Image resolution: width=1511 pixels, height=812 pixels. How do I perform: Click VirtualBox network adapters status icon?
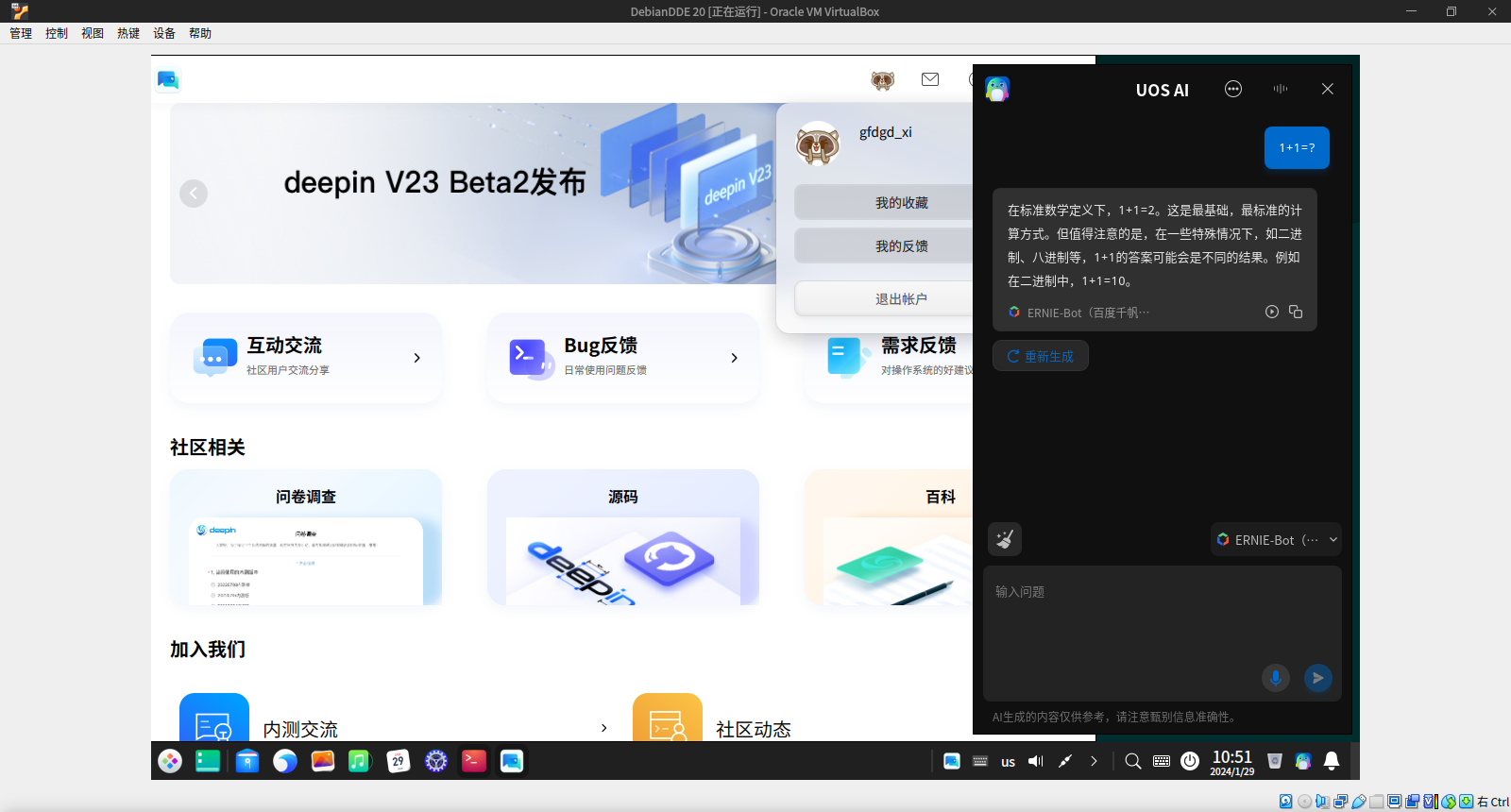pos(1340,802)
